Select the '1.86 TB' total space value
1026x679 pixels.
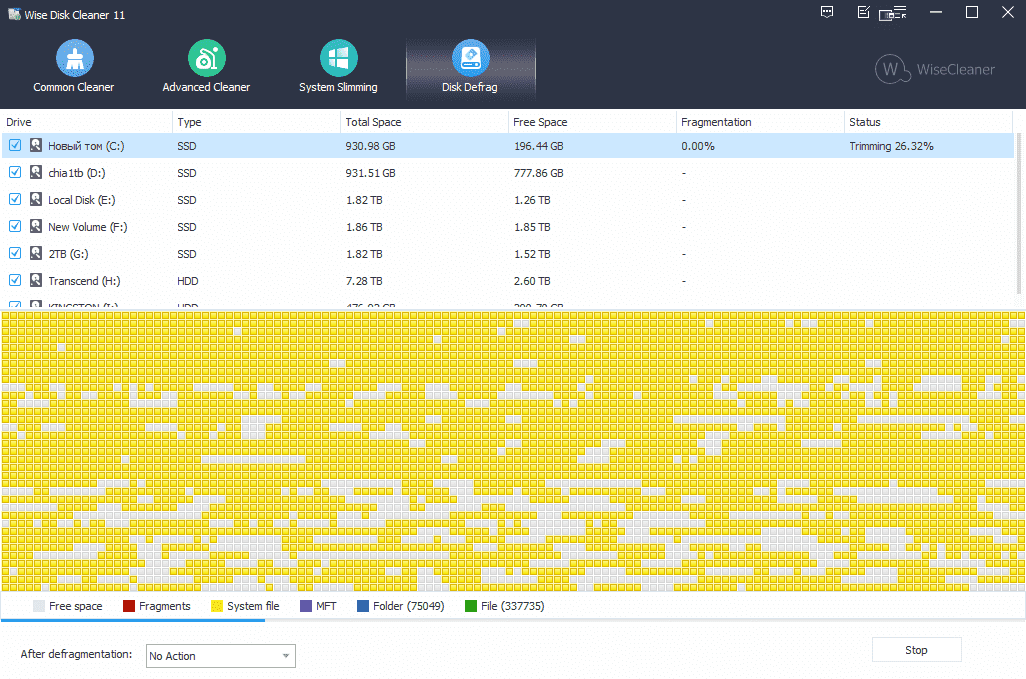pos(364,227)
